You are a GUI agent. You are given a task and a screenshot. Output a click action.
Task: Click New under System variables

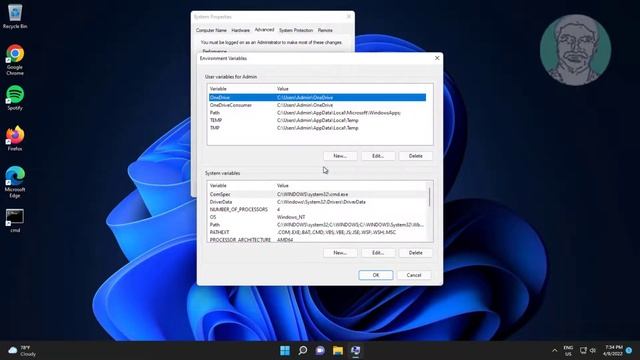click(x=340, y=253)
